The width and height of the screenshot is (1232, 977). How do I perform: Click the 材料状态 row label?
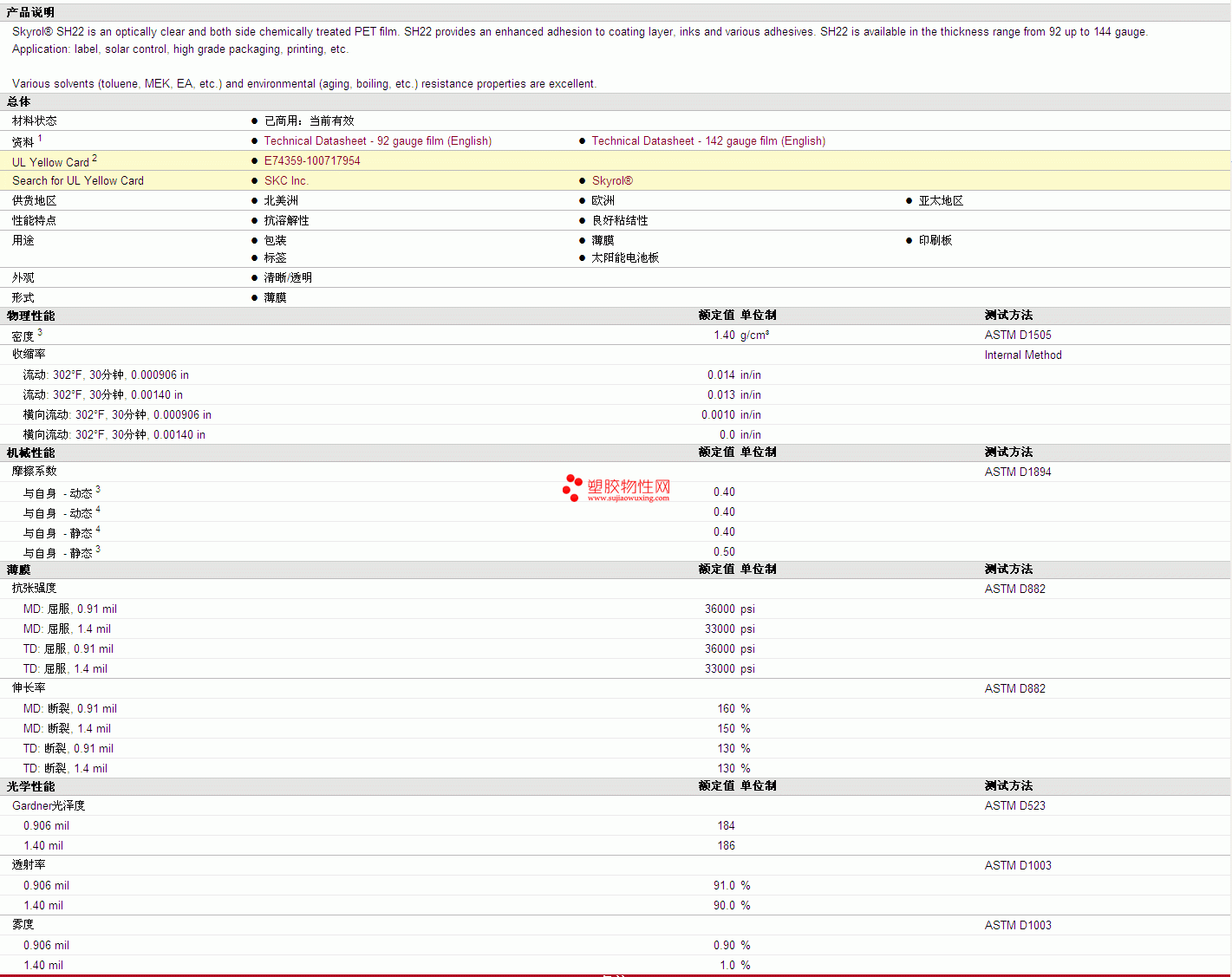click(x=34, y=121)
